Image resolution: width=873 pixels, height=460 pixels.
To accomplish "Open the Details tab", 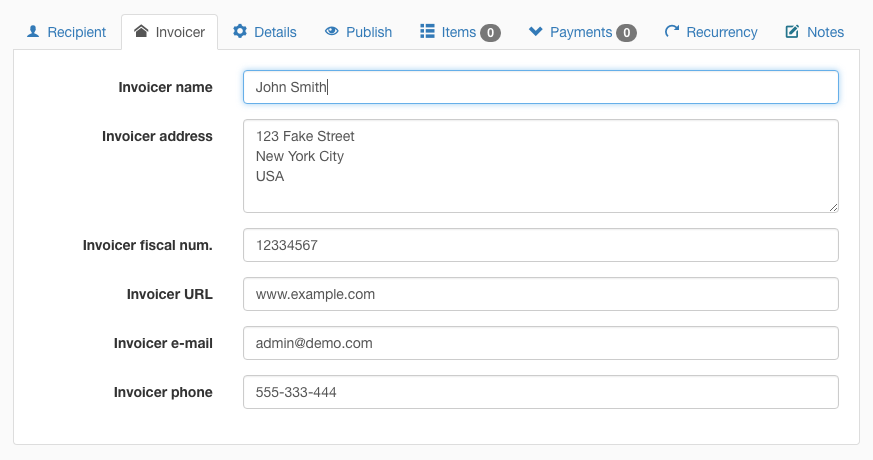I will pos(265,32).
